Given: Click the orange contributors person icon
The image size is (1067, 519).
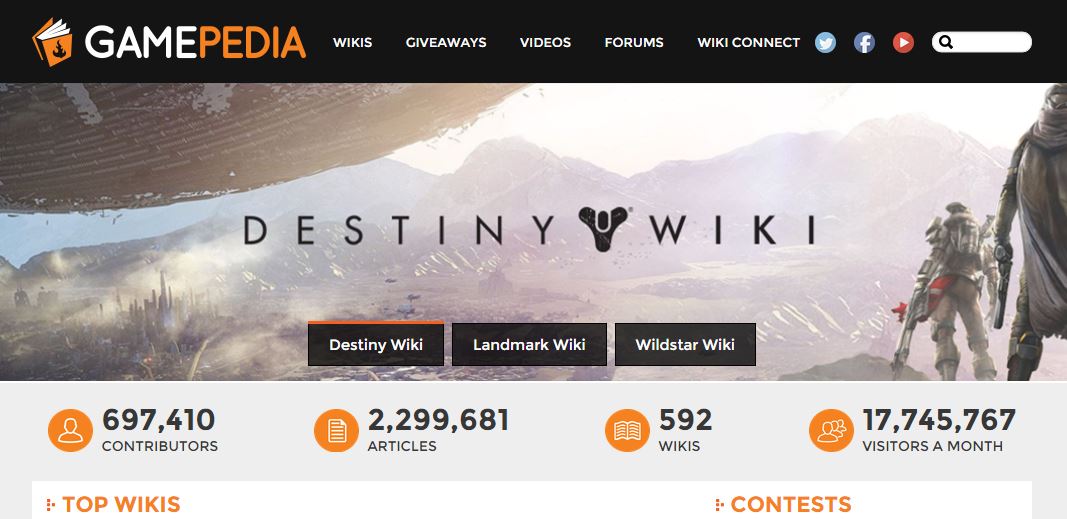Looking at the screenshot, I should 70,430.
